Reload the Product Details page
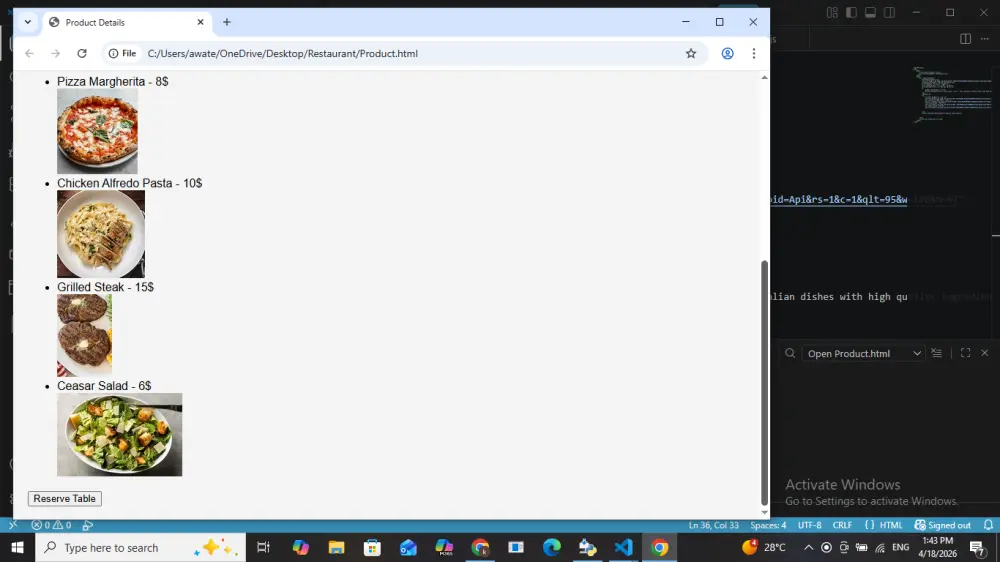Viewport: 1000px width, 562px height. pyautogui.click(x=82, y=54)
